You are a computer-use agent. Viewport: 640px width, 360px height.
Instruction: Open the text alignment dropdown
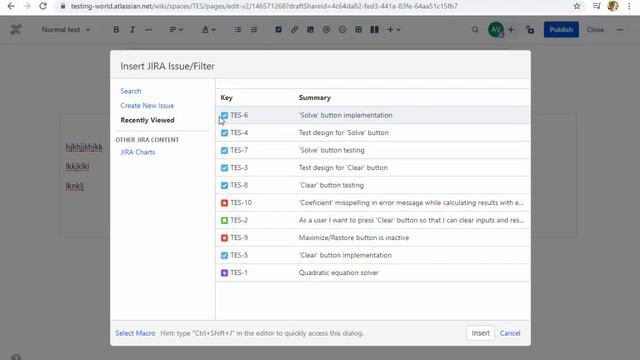click(176, 30)
